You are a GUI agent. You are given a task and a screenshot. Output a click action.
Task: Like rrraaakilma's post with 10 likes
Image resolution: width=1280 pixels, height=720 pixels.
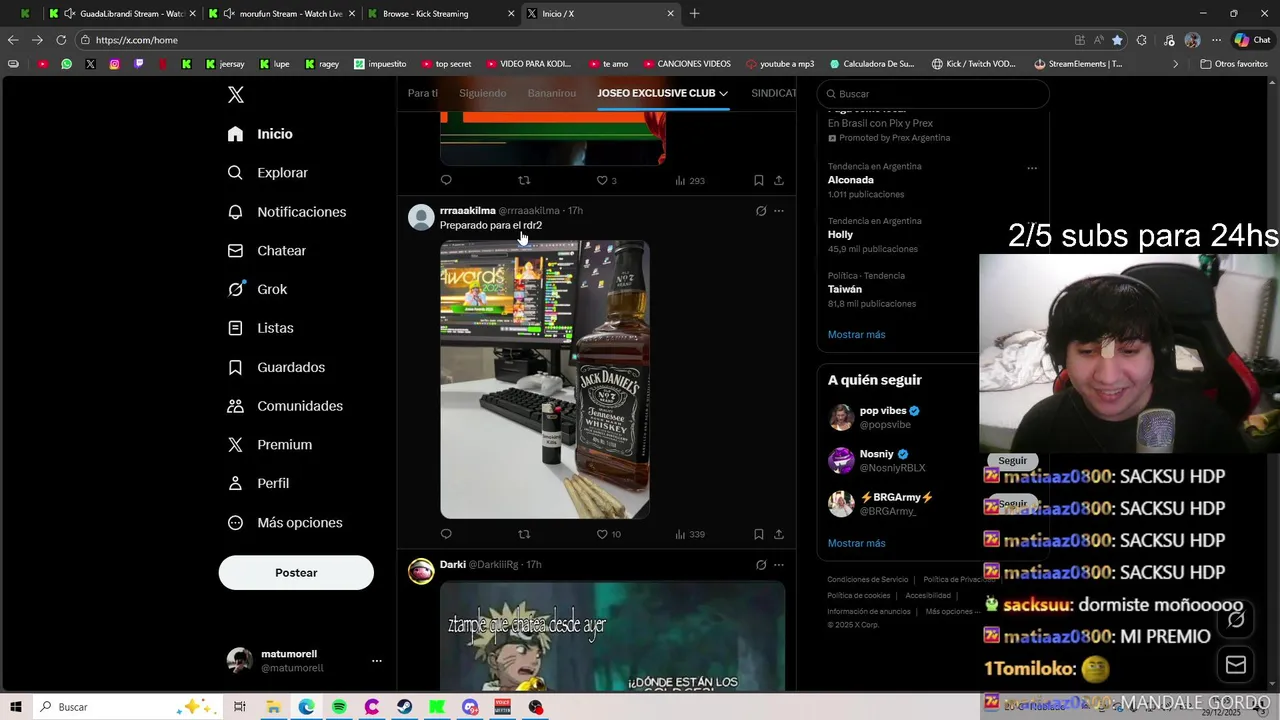point(608,534)
